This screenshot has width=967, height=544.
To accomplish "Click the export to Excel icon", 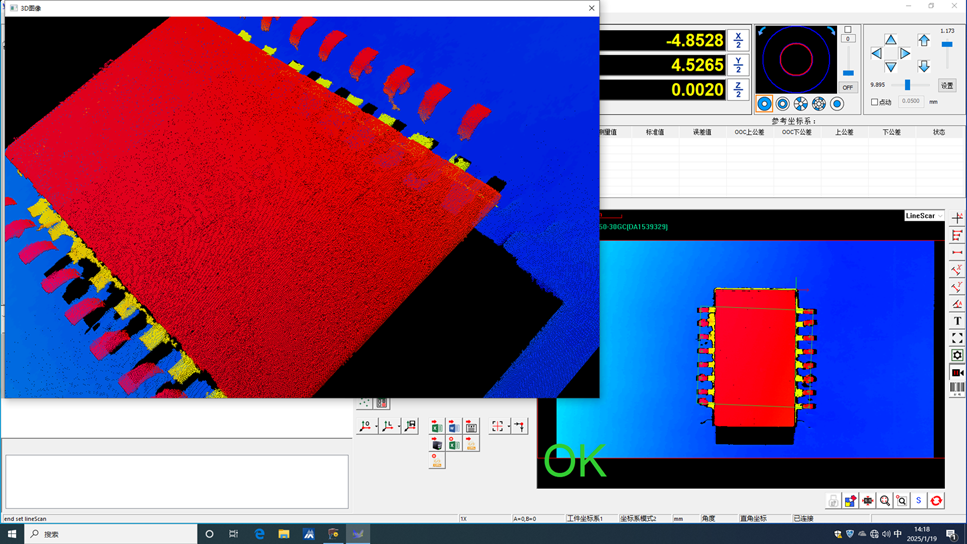I will pos(437,427).
